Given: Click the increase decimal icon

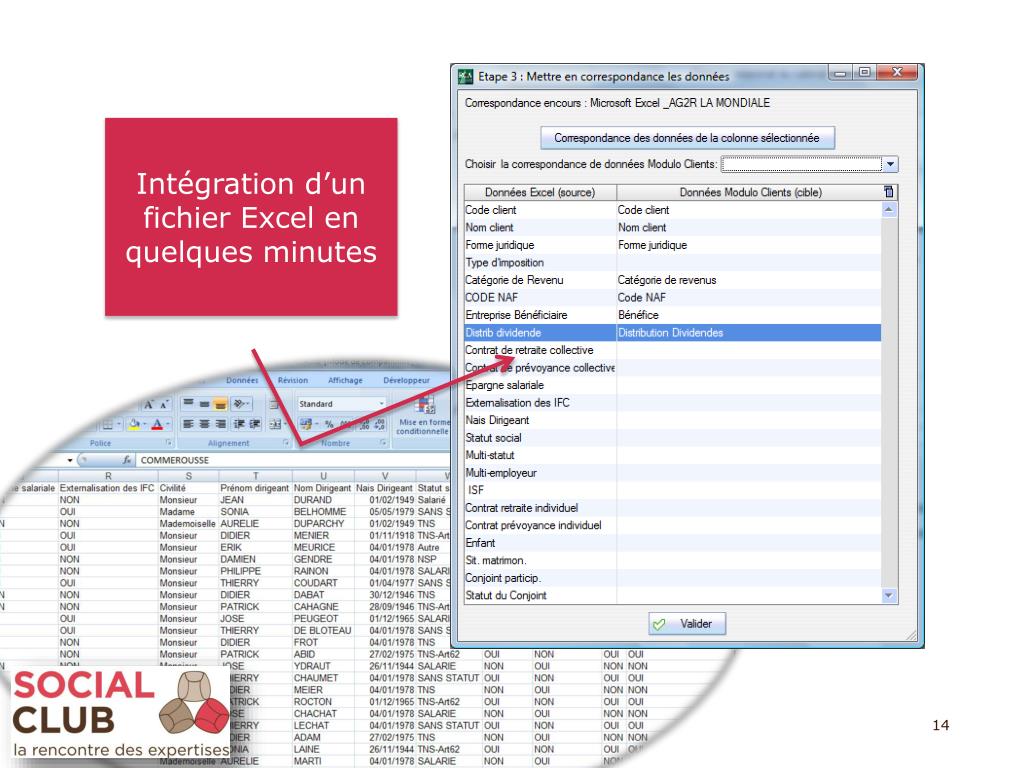Looking at the screenshot, I should coord(364,424).
